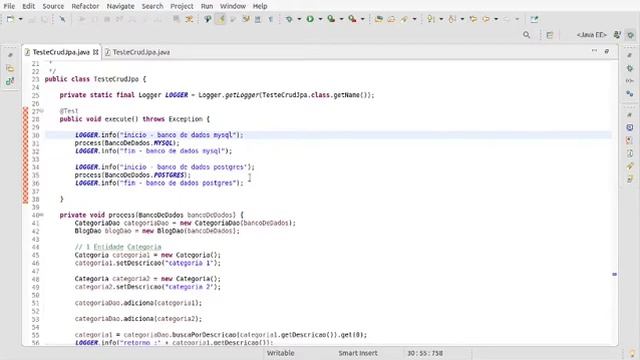Click the green Run button in toolbar
Viewport: 640px width, 360px height.
pyautogui.click(x=310, y=19)
